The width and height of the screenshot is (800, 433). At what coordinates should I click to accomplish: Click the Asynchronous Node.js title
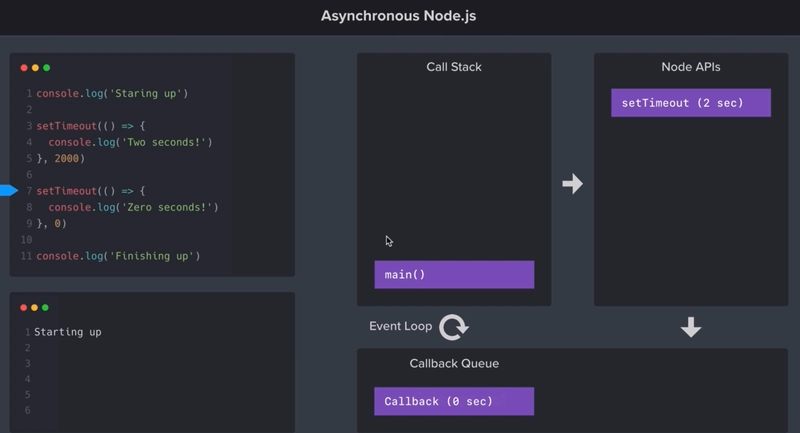[398, 16]
